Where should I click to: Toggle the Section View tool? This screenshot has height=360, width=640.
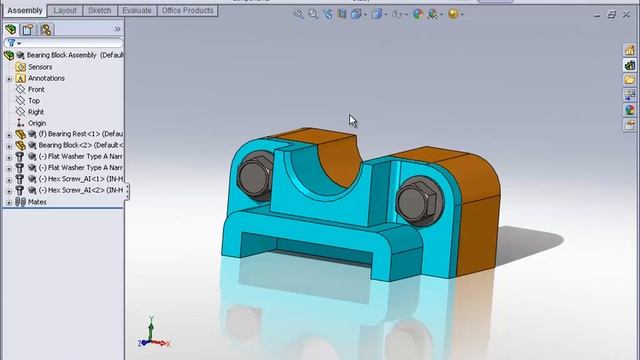(342, 14)
